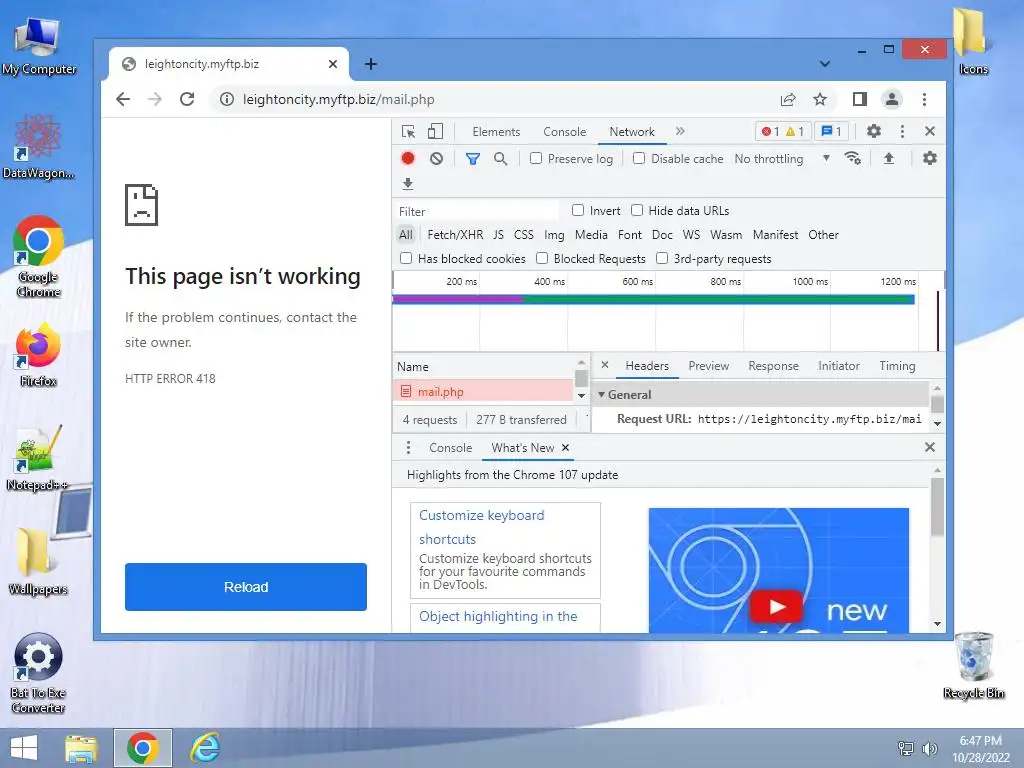This screenshot has height=768, width=1024.
Task: Switch to the Elements tab
Action: [496, 132]
